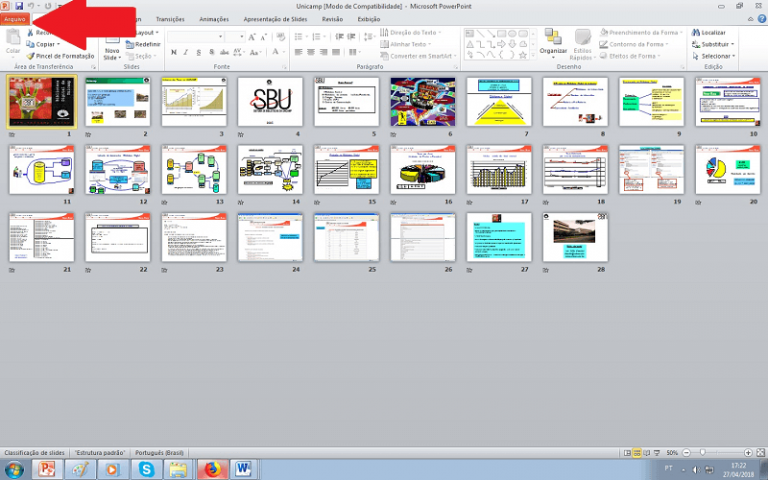
Task: Expand the Copiar dropdown arrow
Action: (59, 44)
